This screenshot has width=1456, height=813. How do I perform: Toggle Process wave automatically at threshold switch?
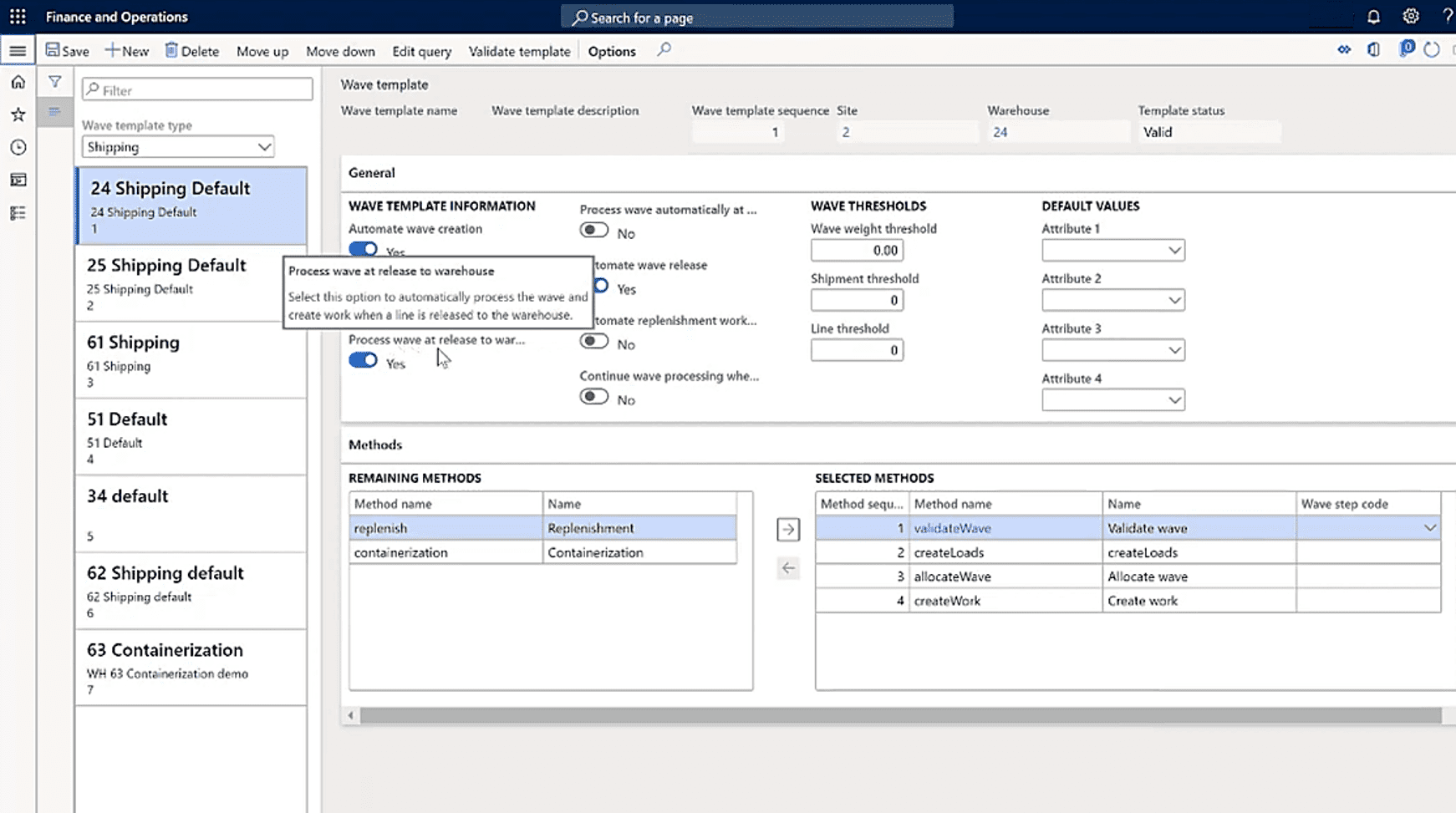pyautogui.click(x=594, y=231)
